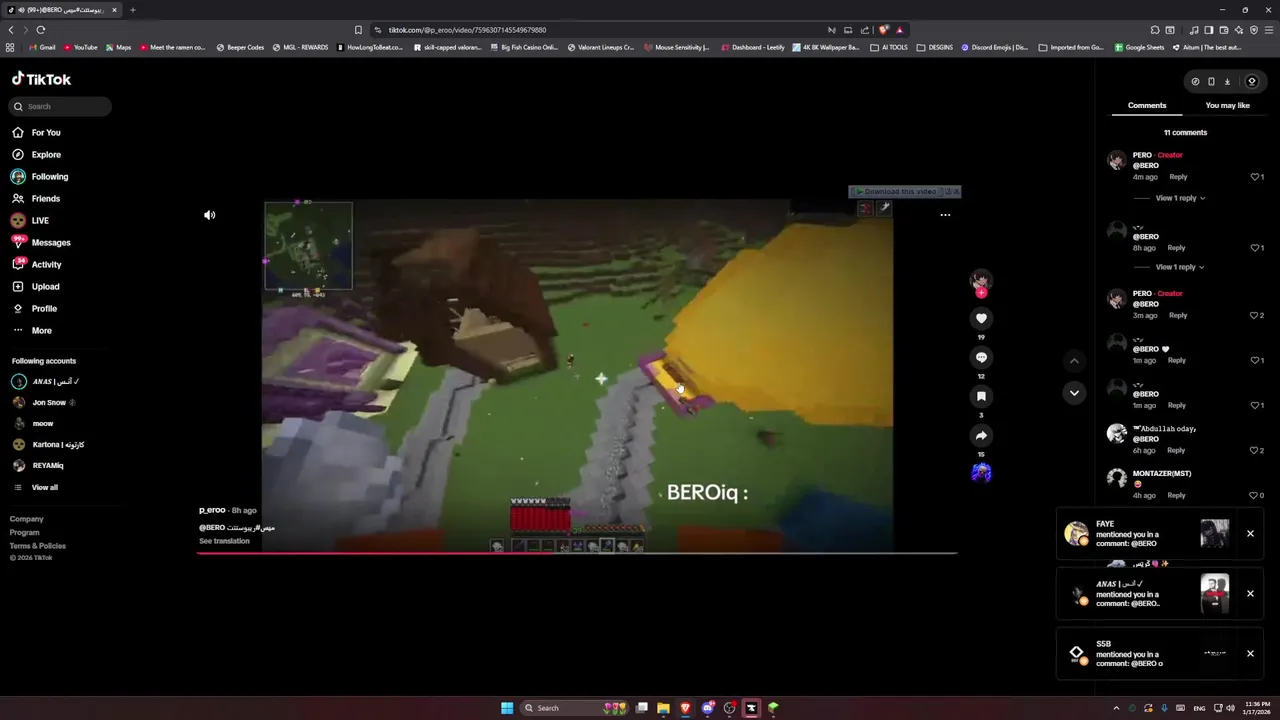The height and width of the screenshot is (720, 1280).
Task: Like Abdullah oday's comment
Action: [1254, 450]
